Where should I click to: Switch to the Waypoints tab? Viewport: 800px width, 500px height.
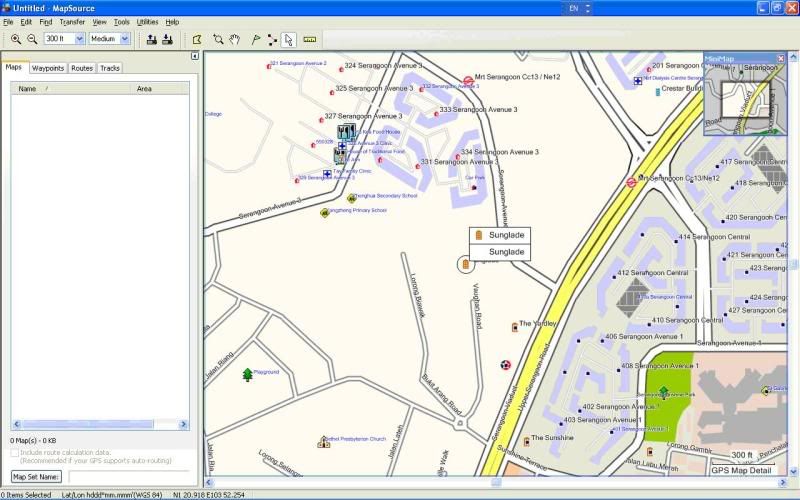[47, 68]
